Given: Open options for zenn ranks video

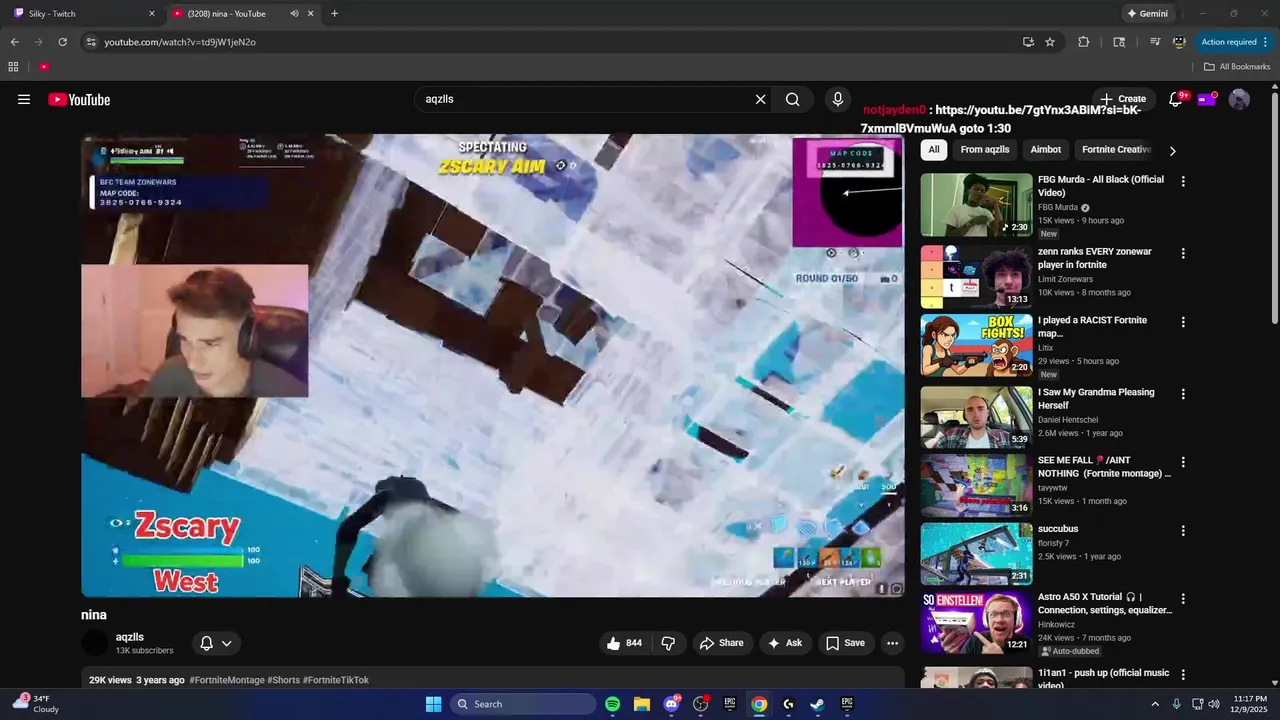Looking at the screenshot, I should [x=1183, y=253].
